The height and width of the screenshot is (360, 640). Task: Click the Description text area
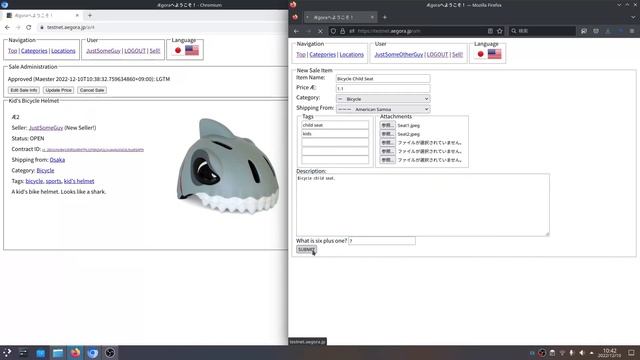423,205
